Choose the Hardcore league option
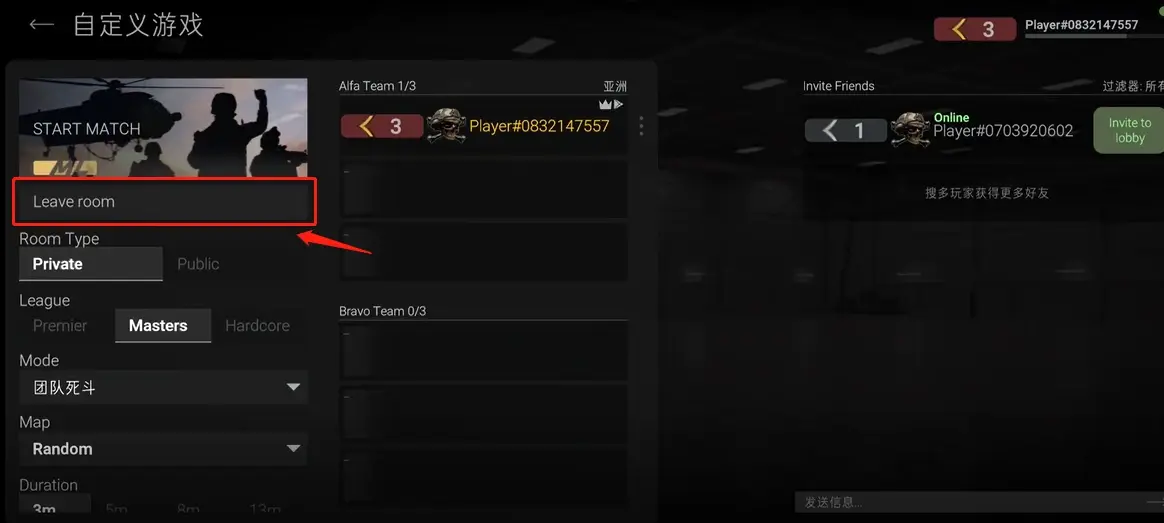 (x=258, y=326)
